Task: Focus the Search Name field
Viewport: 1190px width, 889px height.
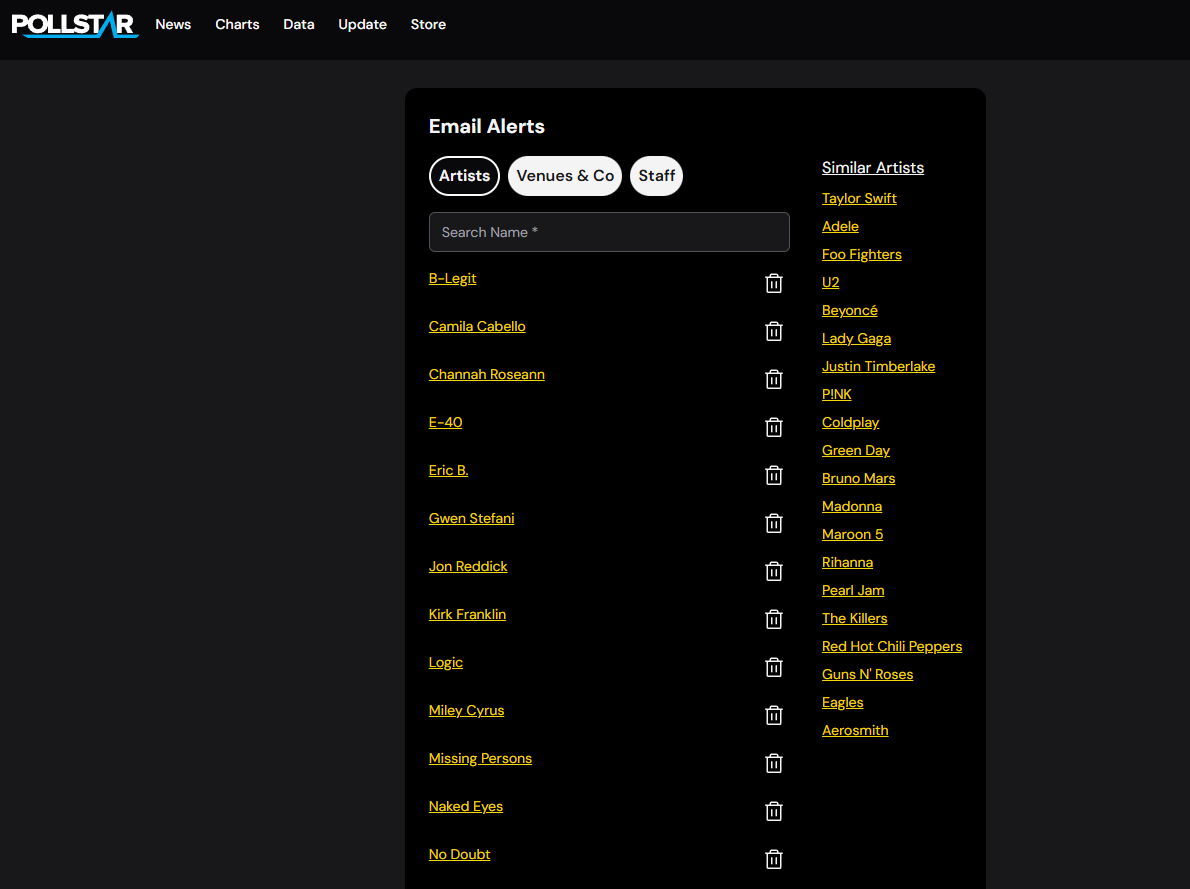Action: coord(609,232)
